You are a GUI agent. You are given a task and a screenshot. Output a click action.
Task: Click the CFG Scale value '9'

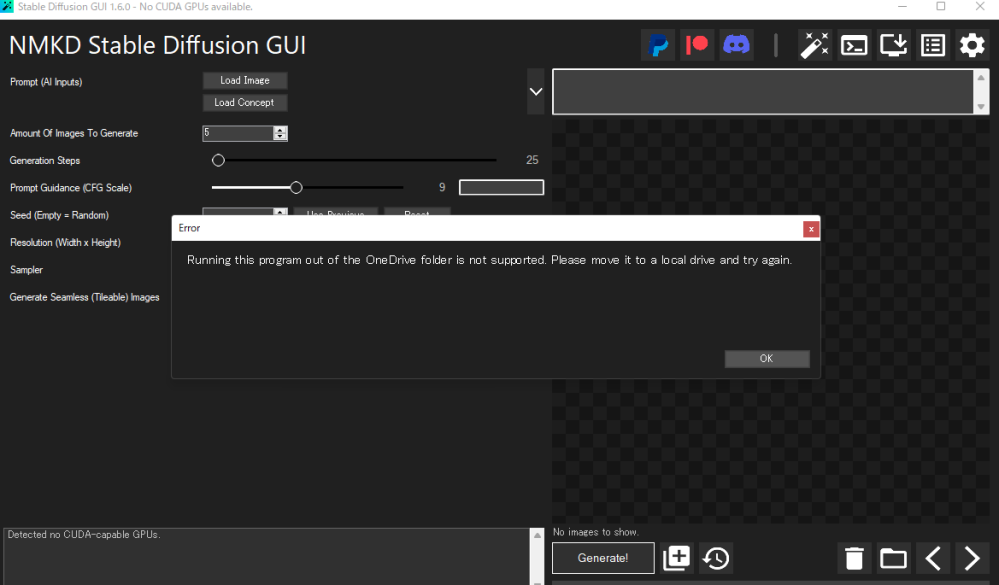tap(442, 187)
